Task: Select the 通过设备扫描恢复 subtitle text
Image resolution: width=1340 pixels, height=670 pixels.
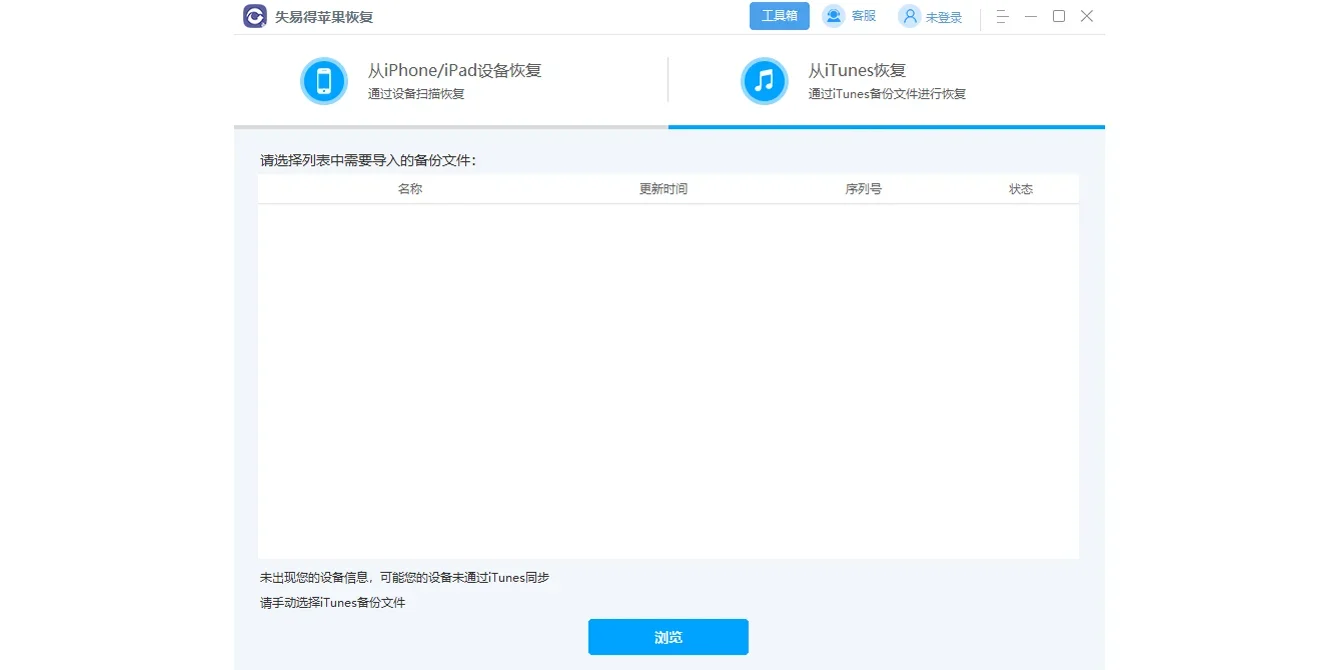Action: click(x=416, y=94)
